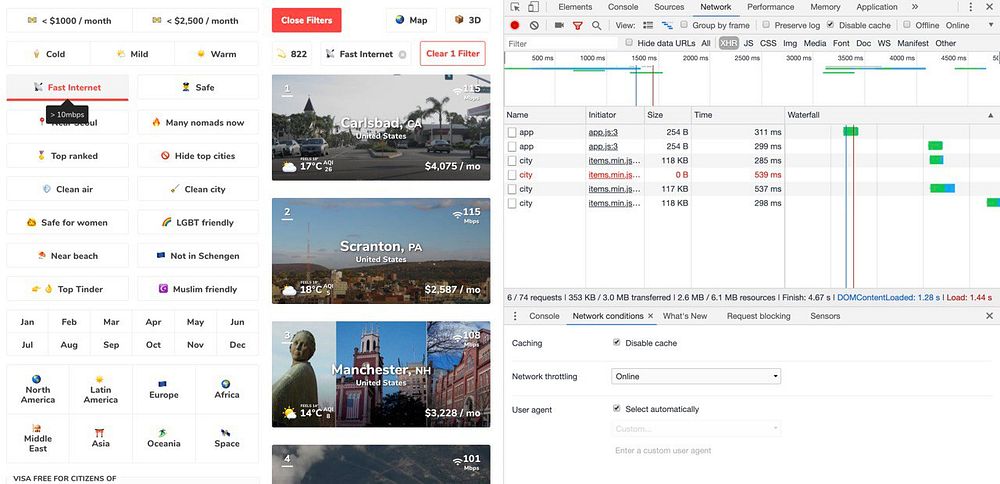Viewport: 1000px width, 484px height.
Task: Open the Carlsbad, CA city card
Action: coord(381,128)
